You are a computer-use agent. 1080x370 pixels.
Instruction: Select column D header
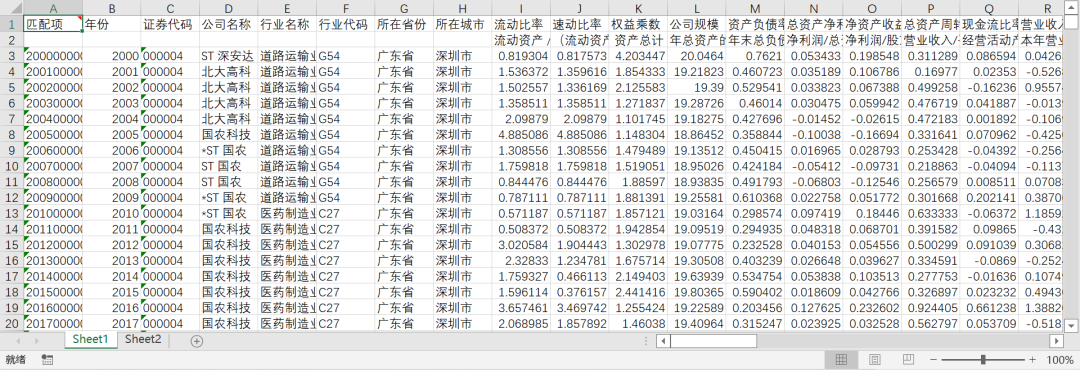[x=229, y=8]
